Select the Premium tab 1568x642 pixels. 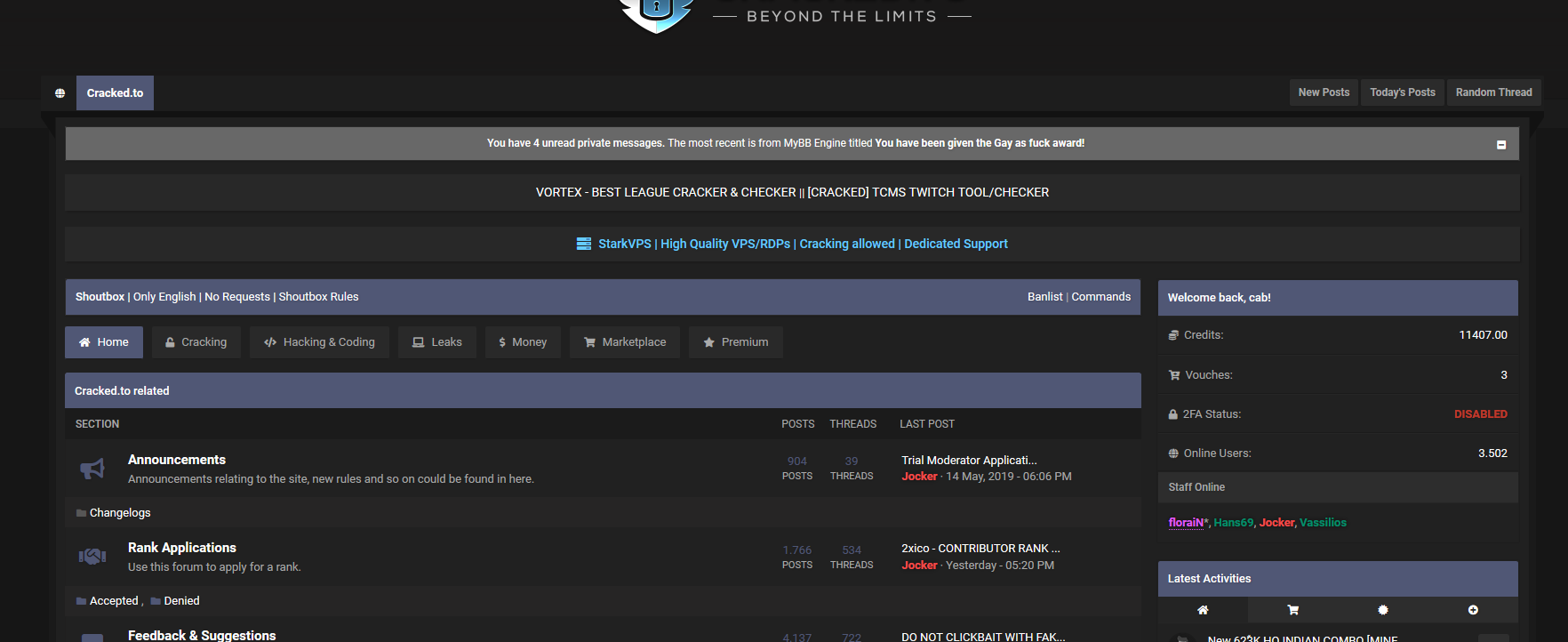click(x=736, y=342)
